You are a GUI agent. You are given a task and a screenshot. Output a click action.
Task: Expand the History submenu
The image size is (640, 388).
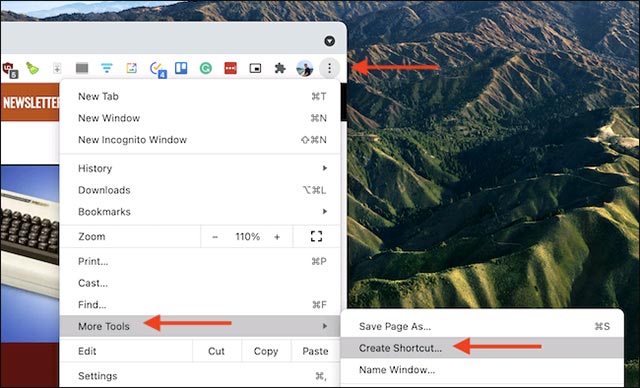pos(200,169)
